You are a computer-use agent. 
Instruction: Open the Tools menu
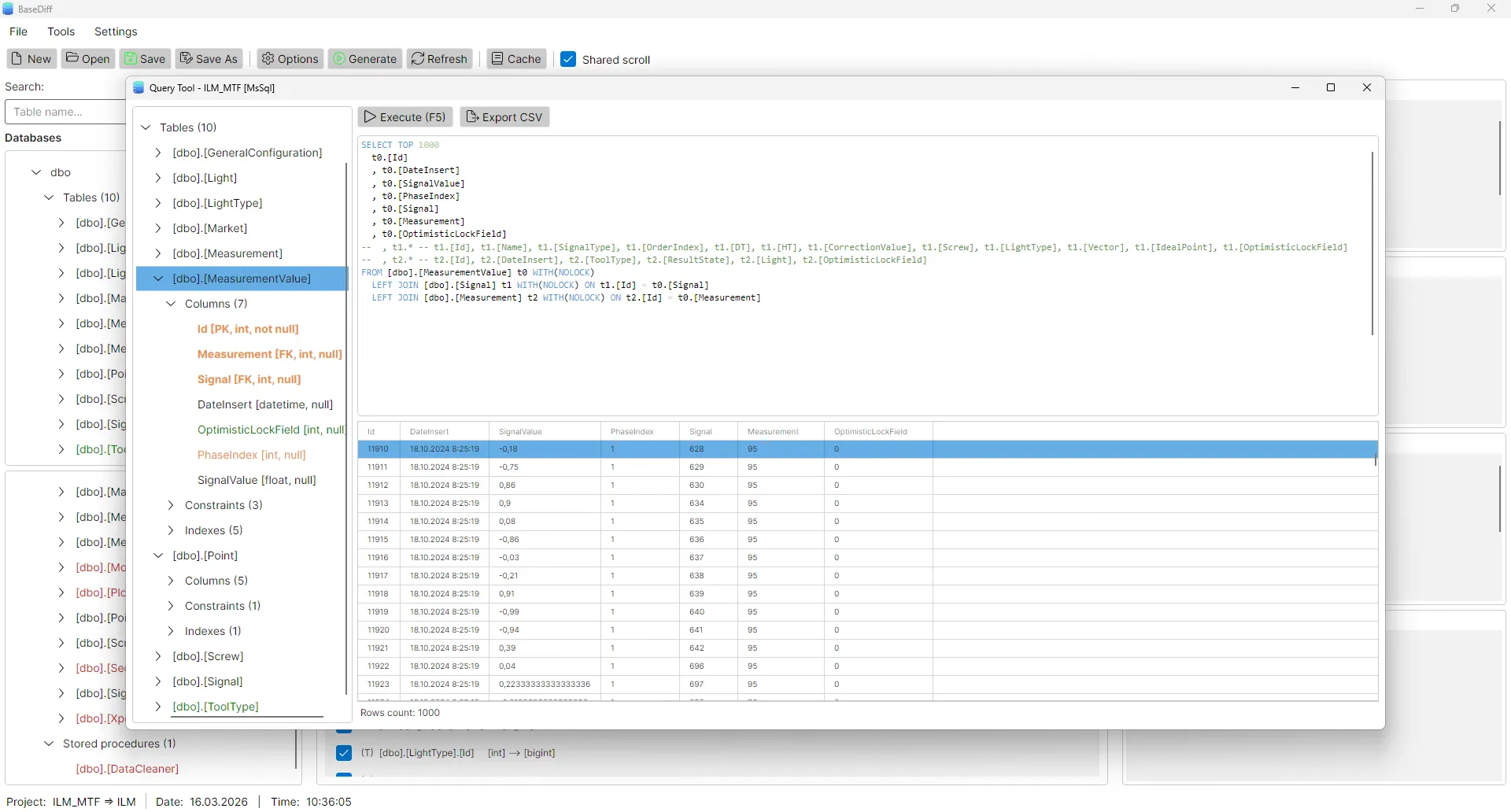click(x=61, y=31)
